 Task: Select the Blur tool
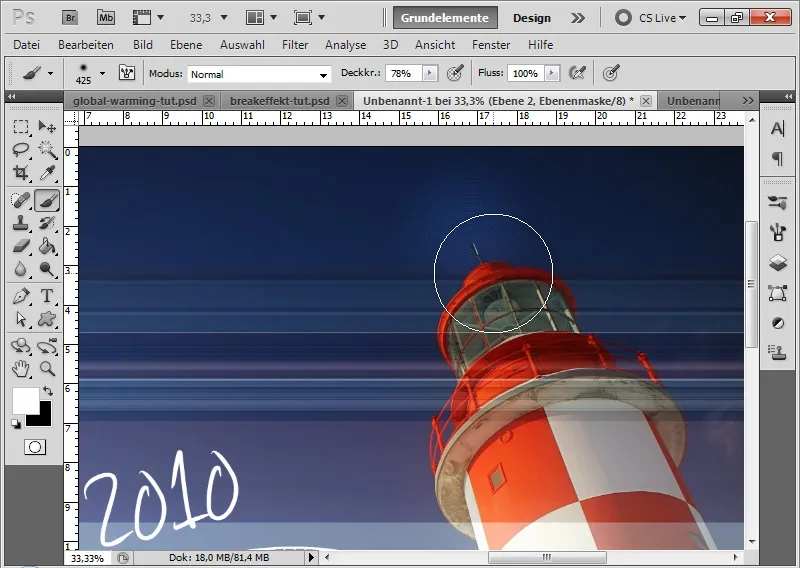pos(20,269)
